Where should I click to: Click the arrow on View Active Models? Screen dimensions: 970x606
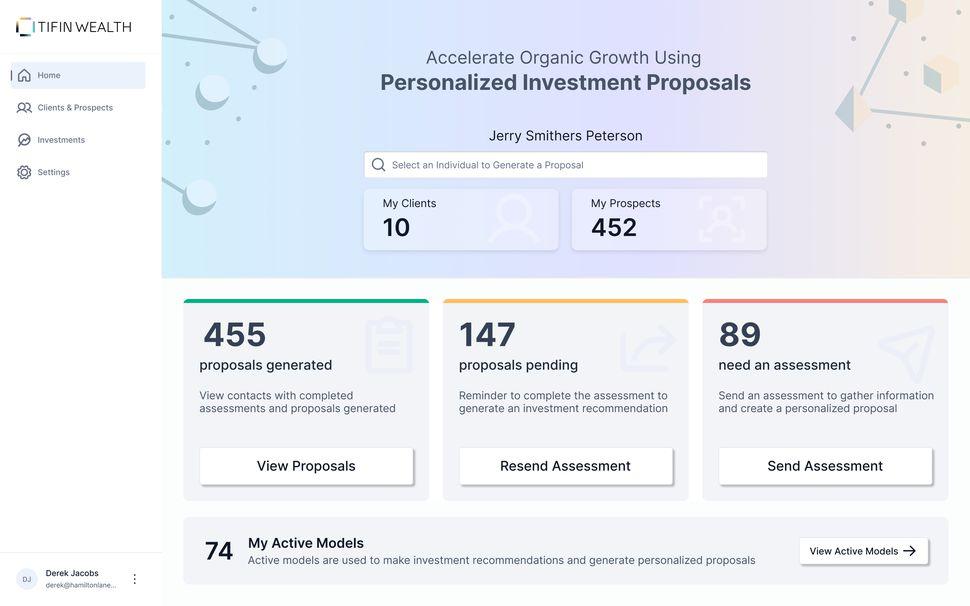click(x=909, y=551)
